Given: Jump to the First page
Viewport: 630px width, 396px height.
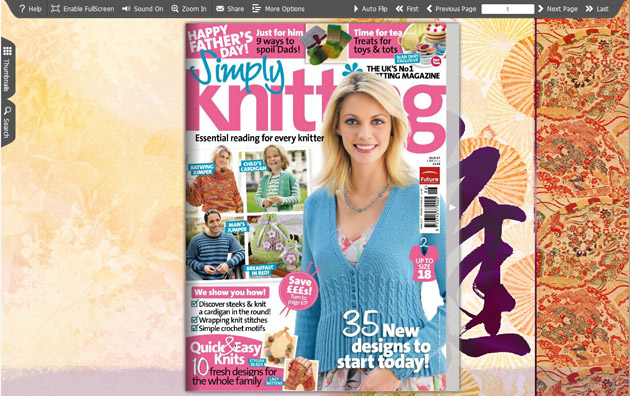Looking at the screenshot, I should pyautogui.click(x=407, y=8).
